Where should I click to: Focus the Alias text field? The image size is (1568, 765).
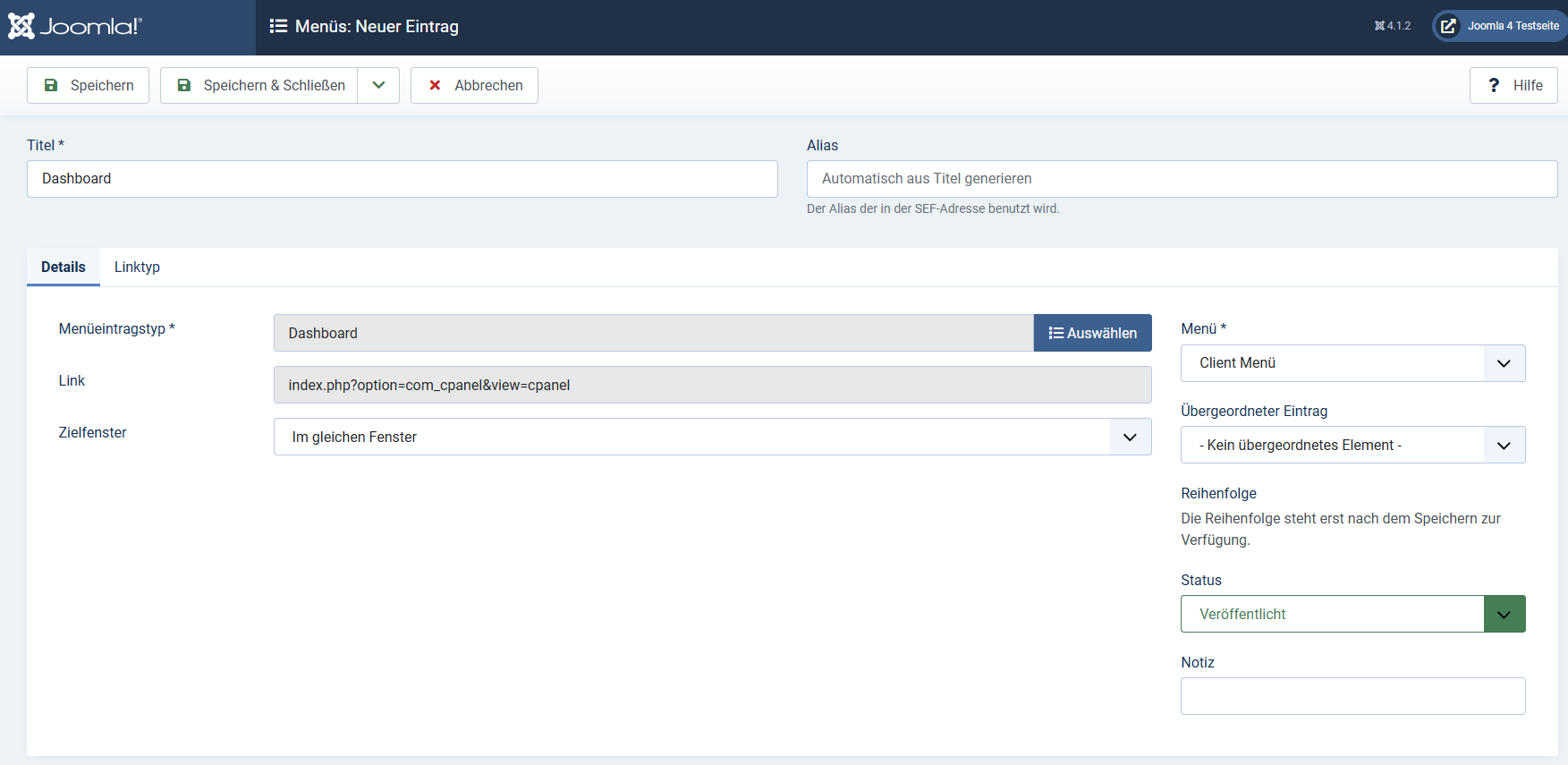click(x=1181, y=179)
